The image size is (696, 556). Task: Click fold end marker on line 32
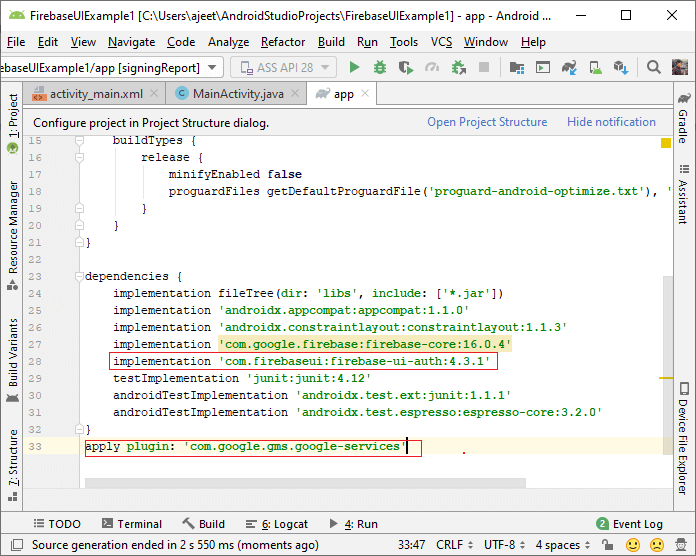tap(79, 429)
